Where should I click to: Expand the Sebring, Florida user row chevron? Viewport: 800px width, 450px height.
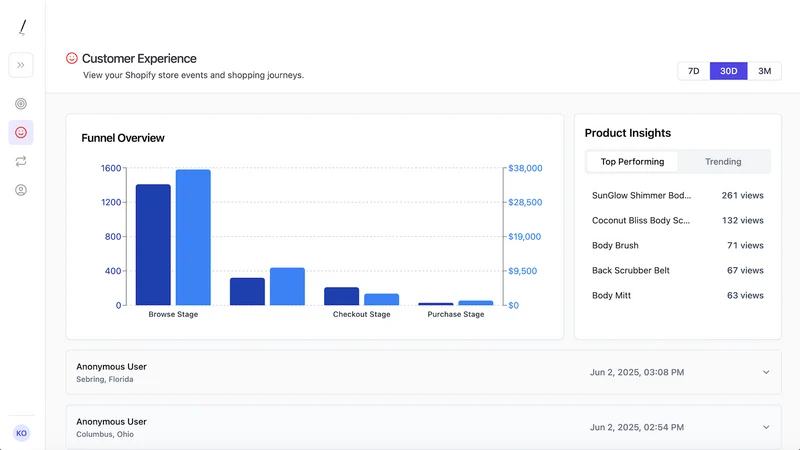(x=766, y=372)
